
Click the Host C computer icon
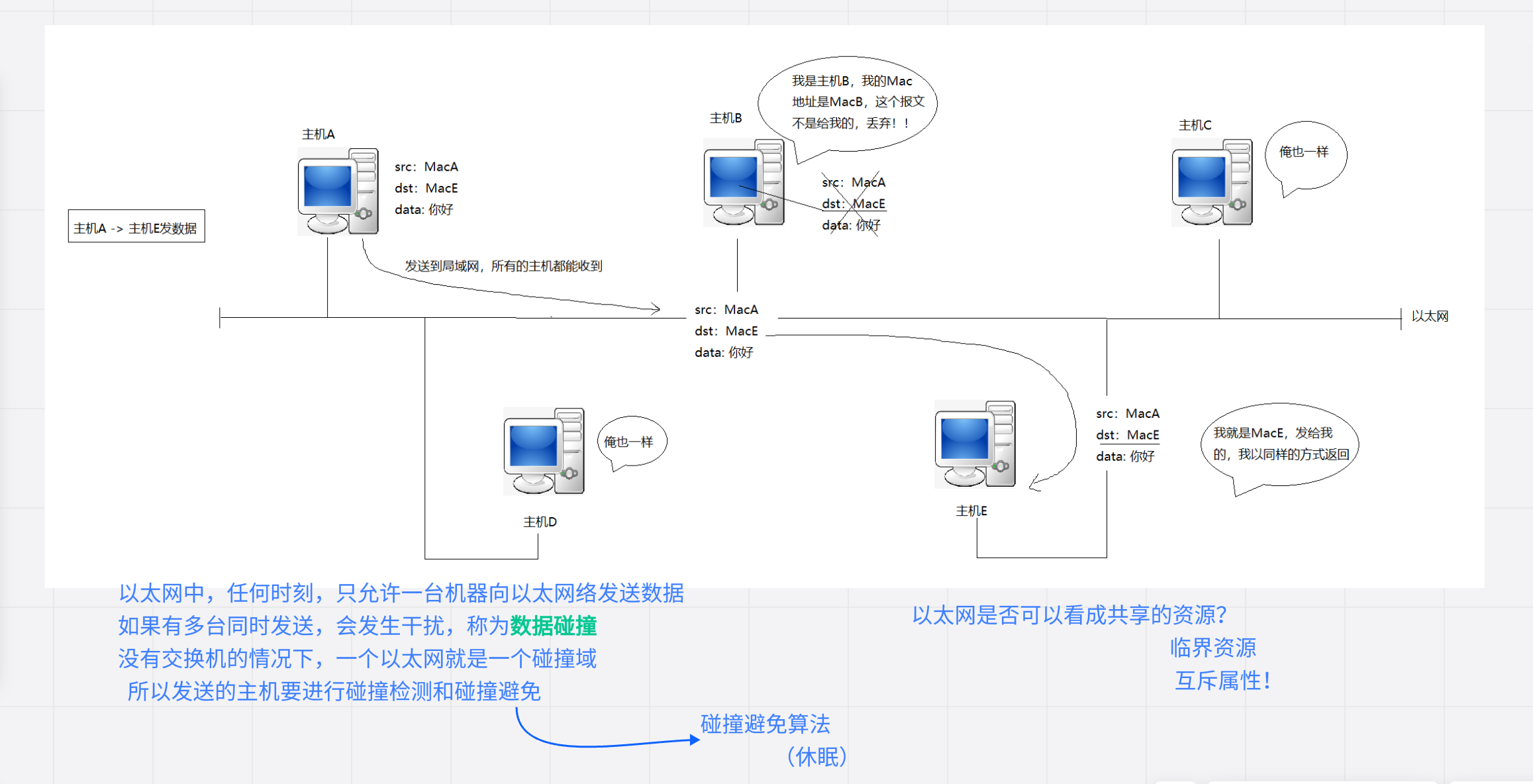pos(1212,182)
